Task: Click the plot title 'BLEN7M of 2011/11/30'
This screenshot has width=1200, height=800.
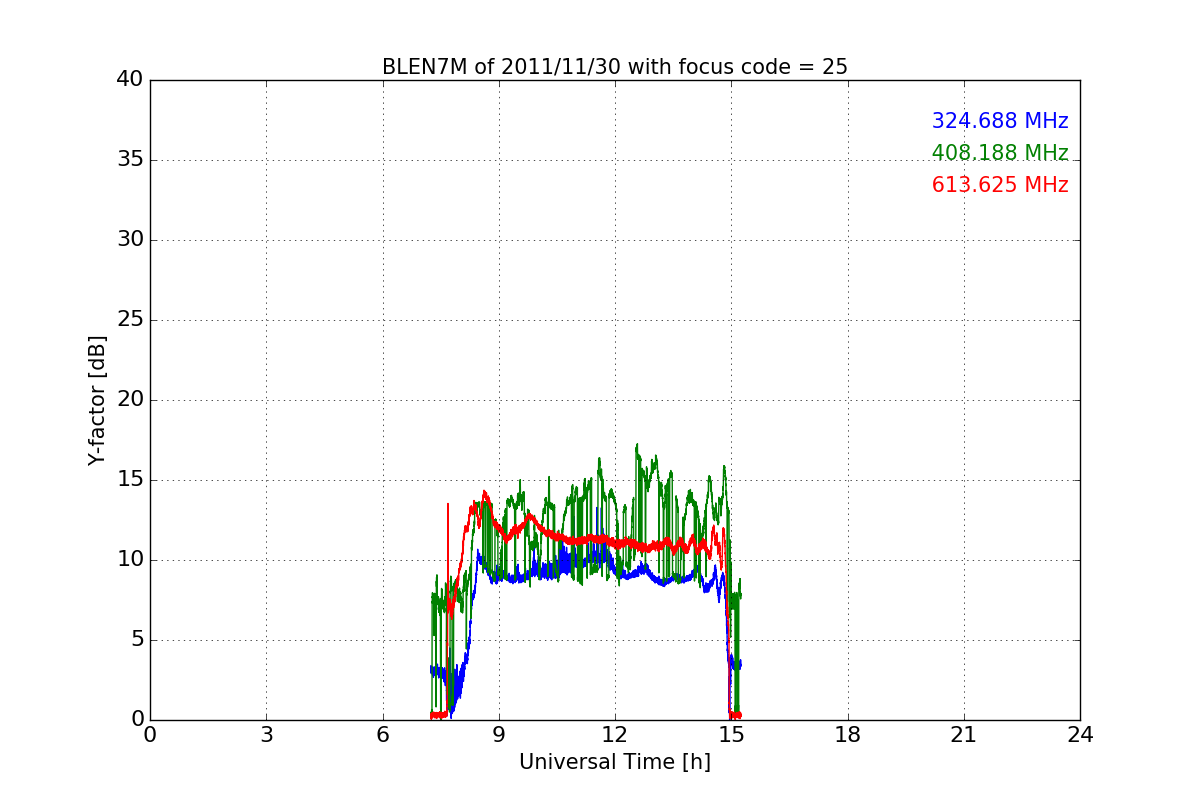Action: point(615,67)
